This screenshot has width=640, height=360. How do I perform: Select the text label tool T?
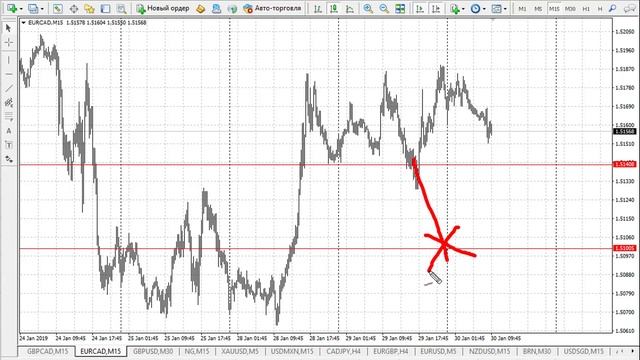(9, 145)
